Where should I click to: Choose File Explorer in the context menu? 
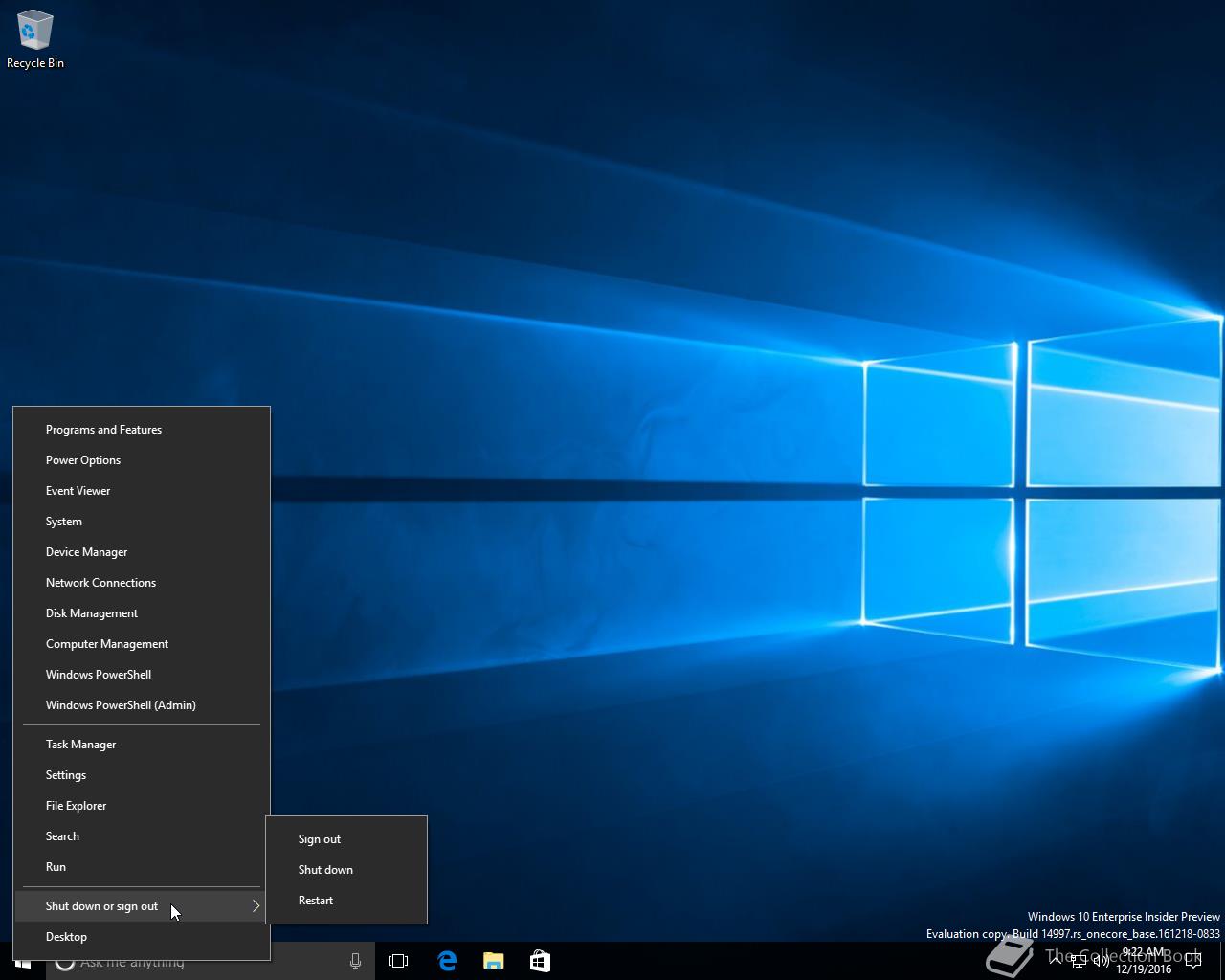(142, 806)
